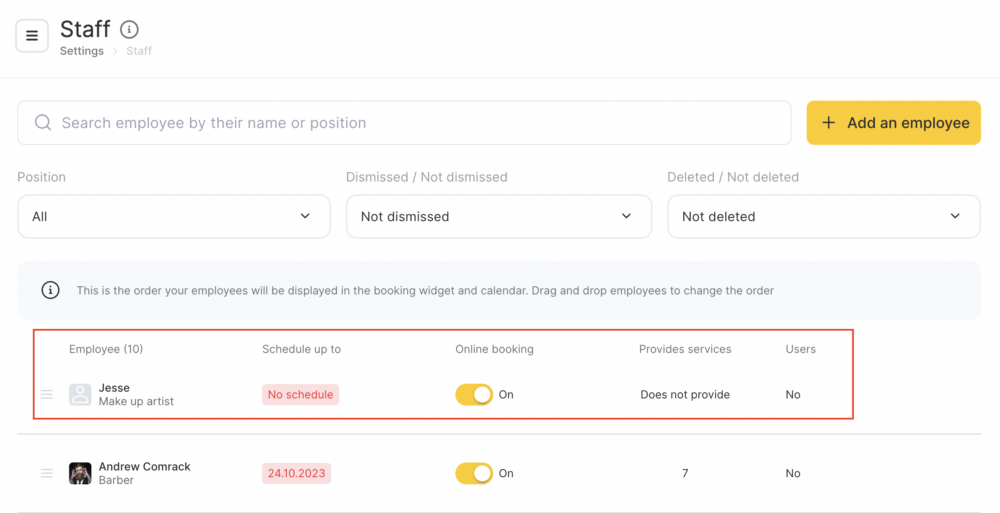The width and height of the screenshot is (1000, 513).
Task: Open the hamburger menu button
Action: tap(32, 36)
